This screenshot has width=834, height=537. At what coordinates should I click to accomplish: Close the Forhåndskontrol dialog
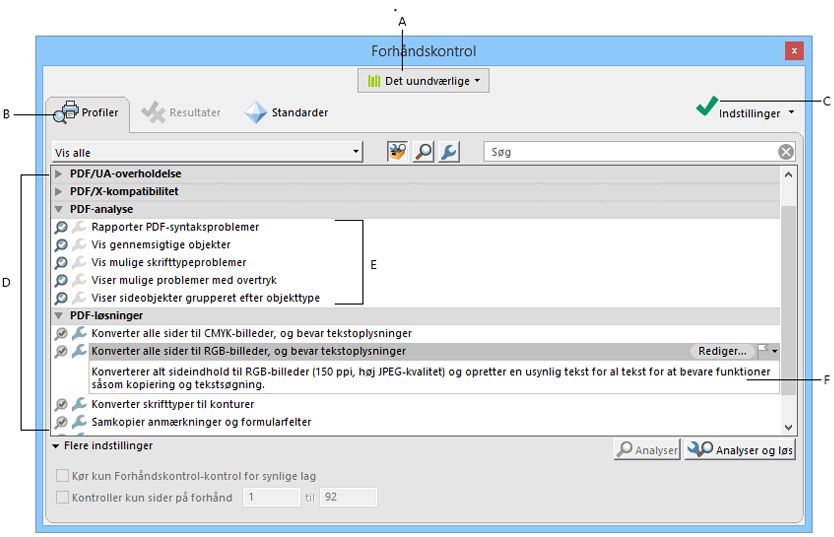(794, 51)
